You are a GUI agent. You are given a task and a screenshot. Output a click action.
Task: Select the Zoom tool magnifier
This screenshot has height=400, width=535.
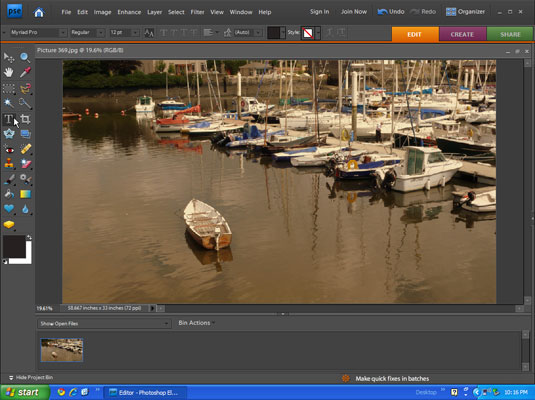(25, 57)
